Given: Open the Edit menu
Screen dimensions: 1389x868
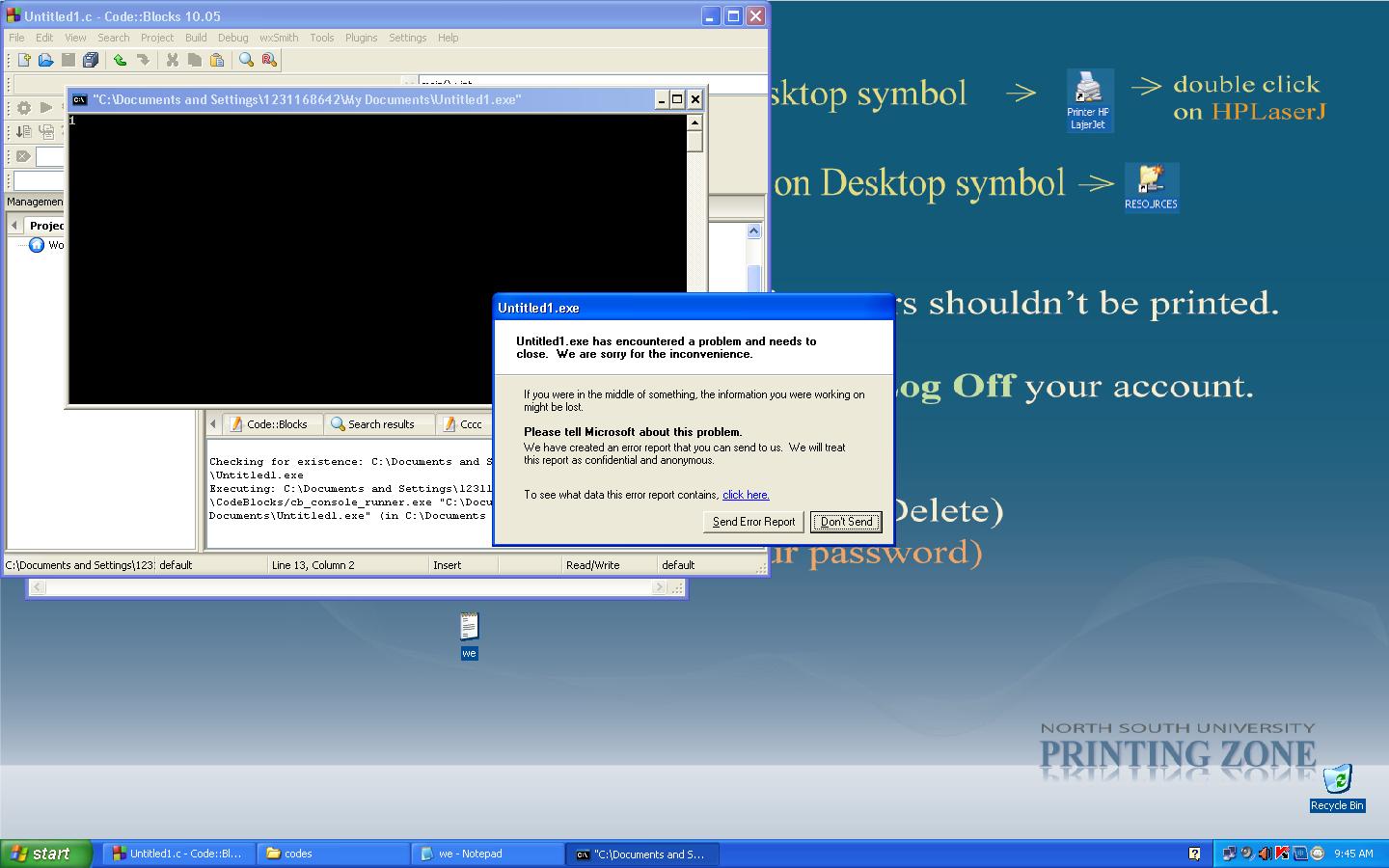Looking at the screenshot, I should click(x=44, y=38).
